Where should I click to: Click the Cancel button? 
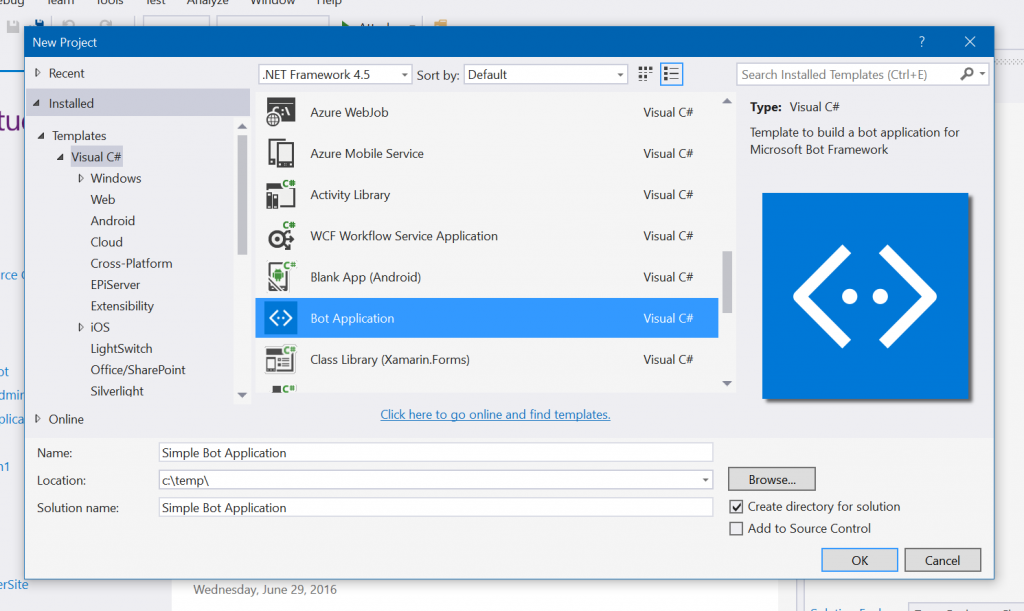pos(942,560)
